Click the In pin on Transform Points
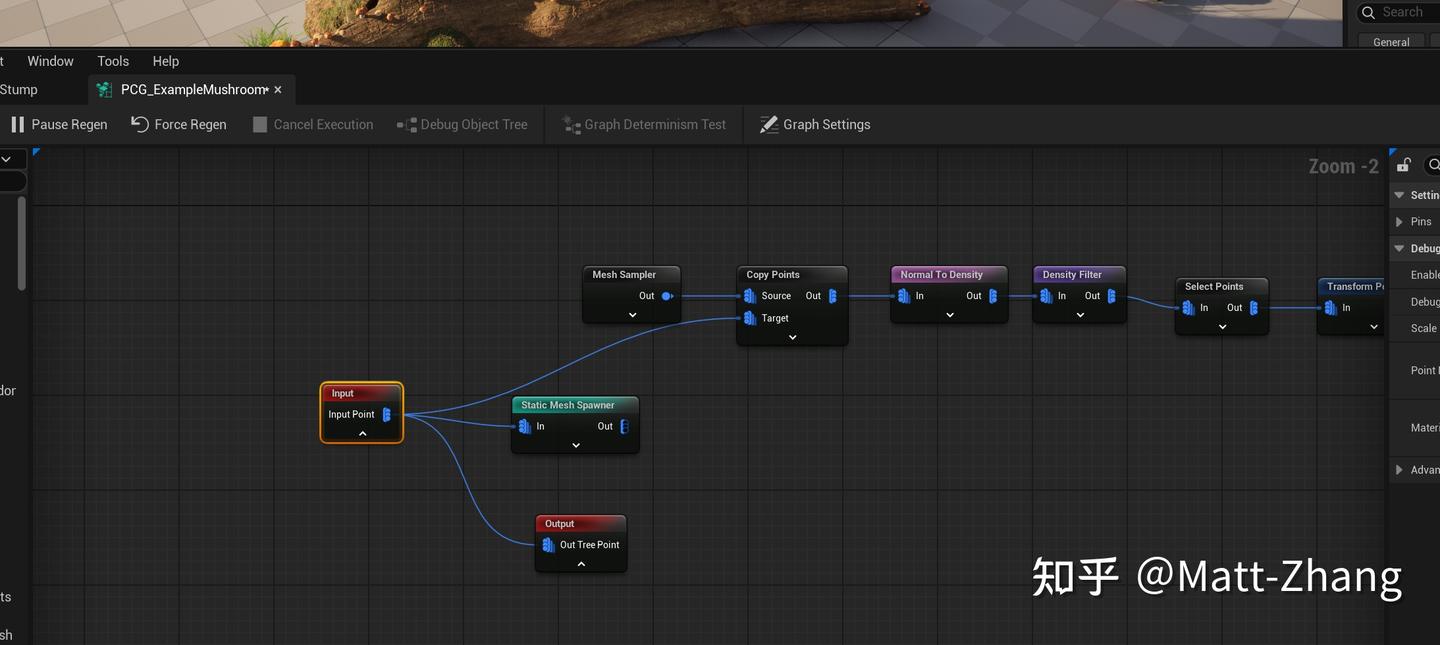This screenshot has height=645, width=1440. tap(1330, 308)
